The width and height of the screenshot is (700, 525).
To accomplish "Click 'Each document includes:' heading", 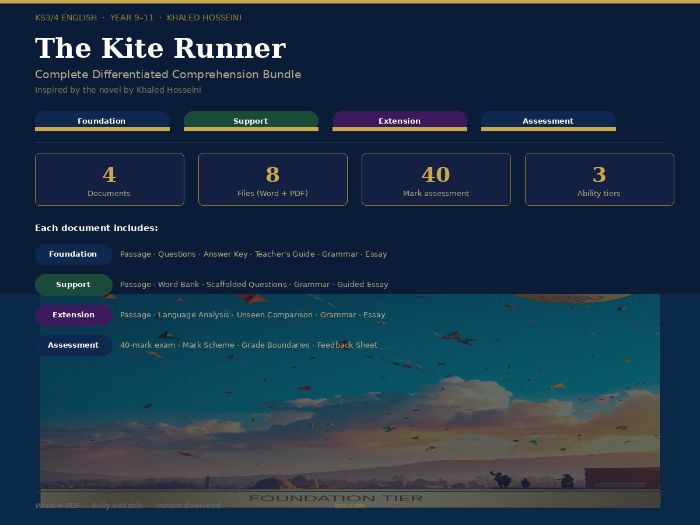I will tap(96, 228).
